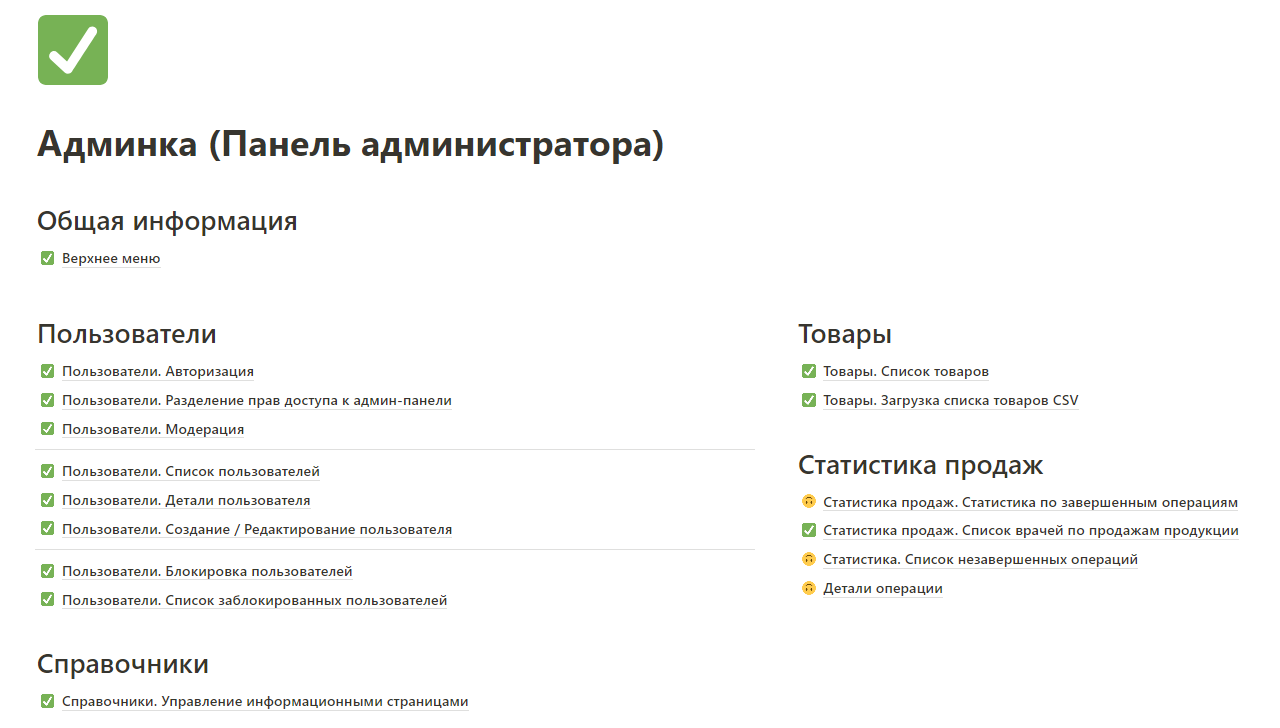1280x728 pixels.
Task: Click yellow face emoji beside Статистика по завершенным операциям
Action: 809,502
